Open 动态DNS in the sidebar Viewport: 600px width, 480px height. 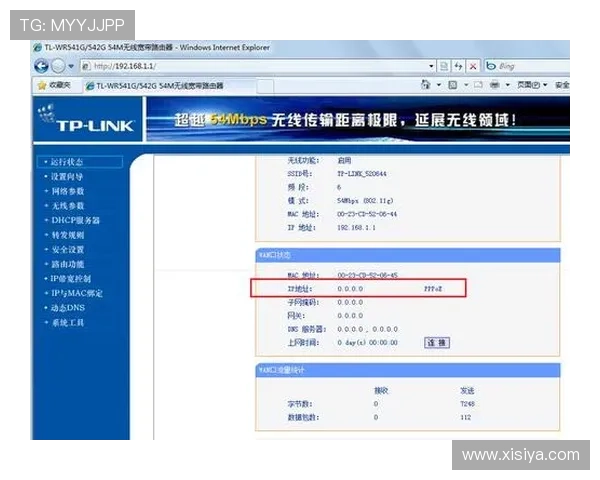point(68,308)
